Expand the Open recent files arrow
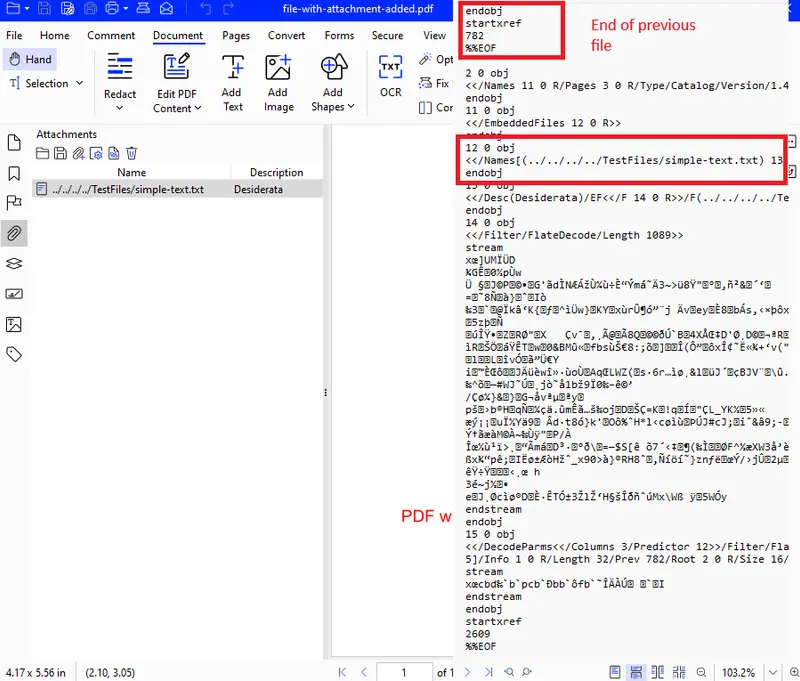 27,9
